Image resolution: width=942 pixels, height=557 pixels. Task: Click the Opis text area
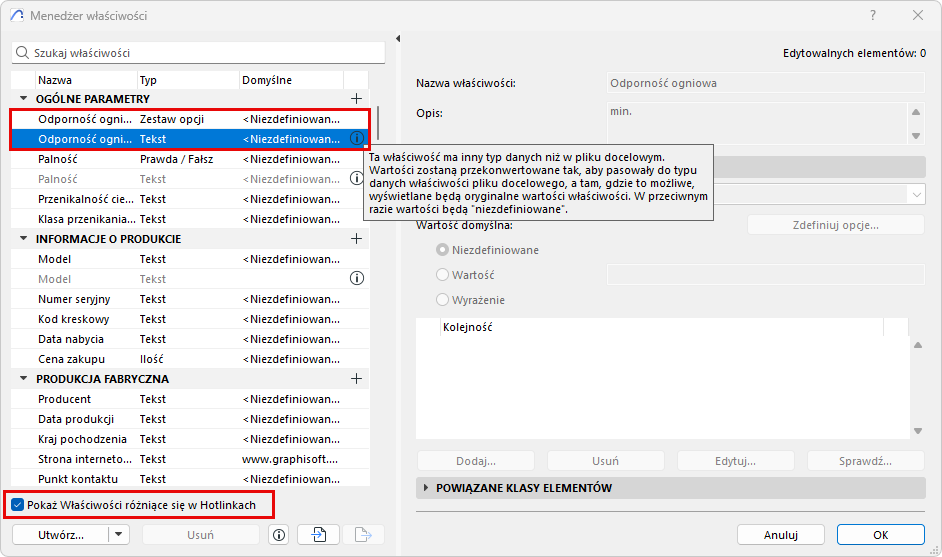click(757, 123)
